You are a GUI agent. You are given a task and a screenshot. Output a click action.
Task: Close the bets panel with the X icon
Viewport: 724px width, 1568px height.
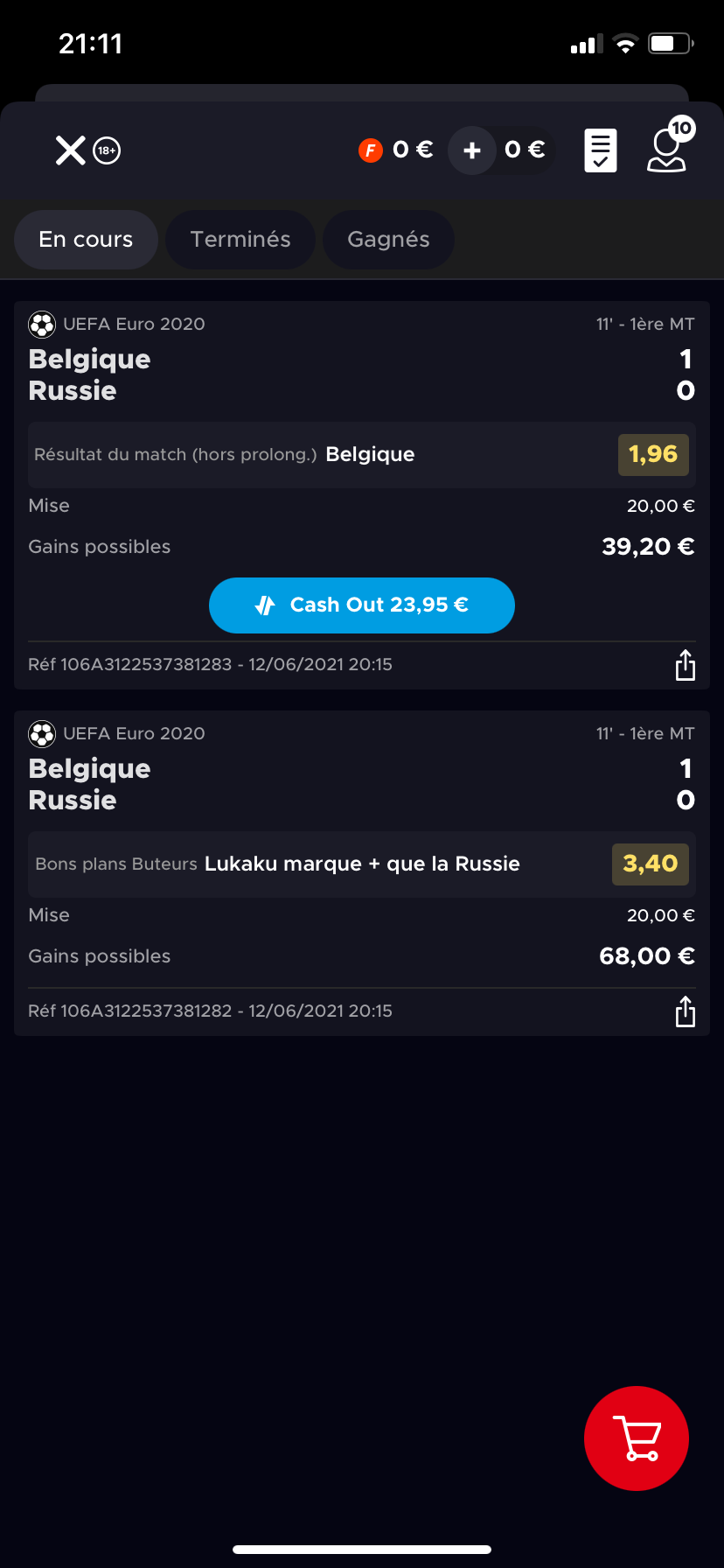point(71,150)
